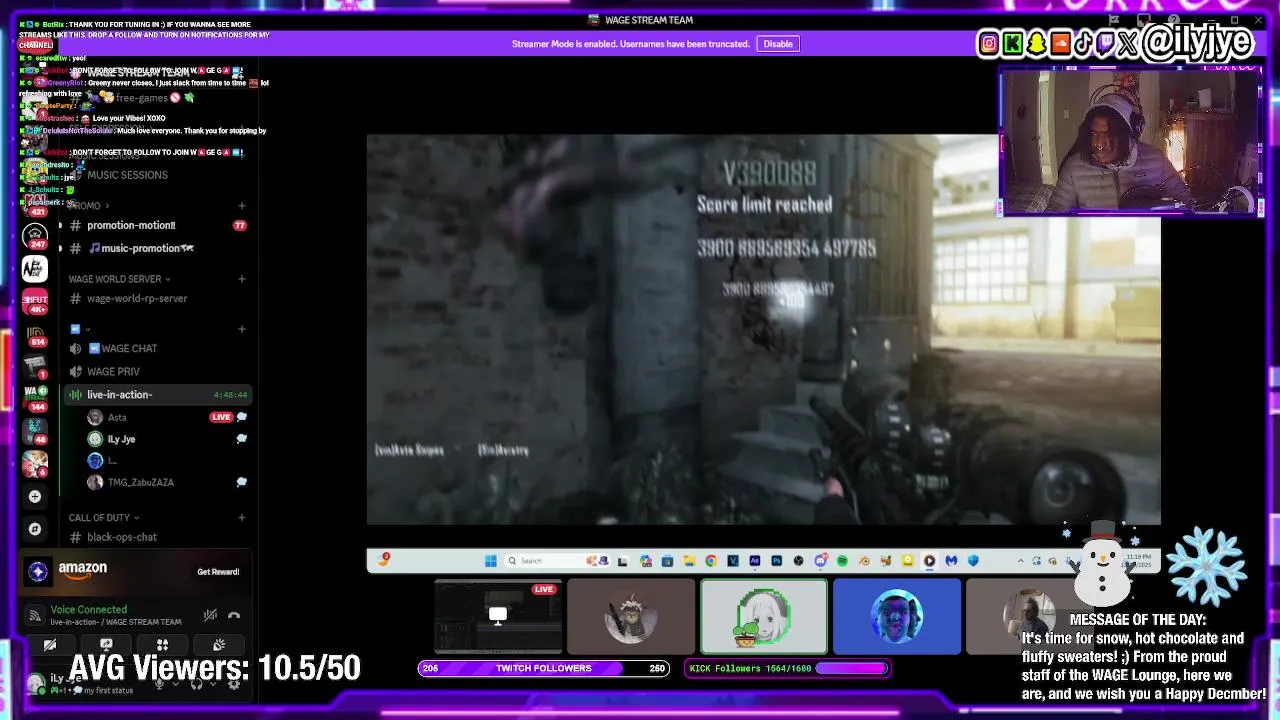The image size is (1280, 720).
Task: Open the Windows Start menu in the shared screen
Action: click(x=491, y=561)
